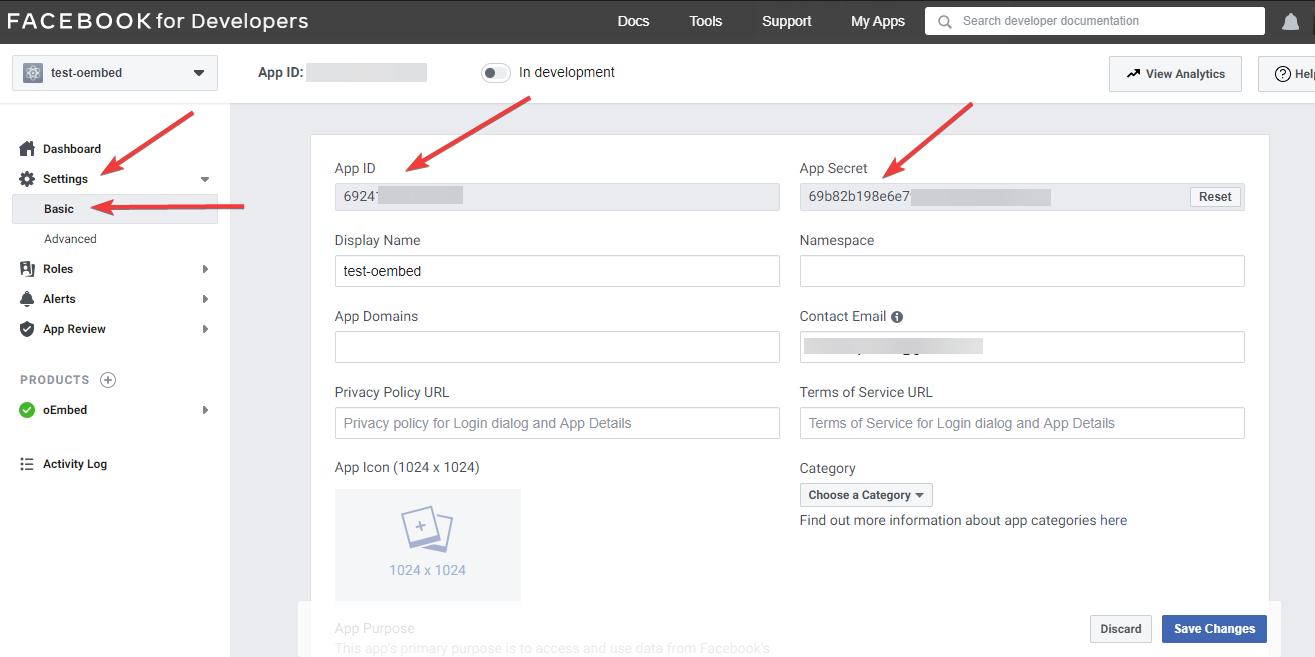Click the Reset App Secret button
The width and height of the screenshot is (1315, 657).
point(1215,197)
